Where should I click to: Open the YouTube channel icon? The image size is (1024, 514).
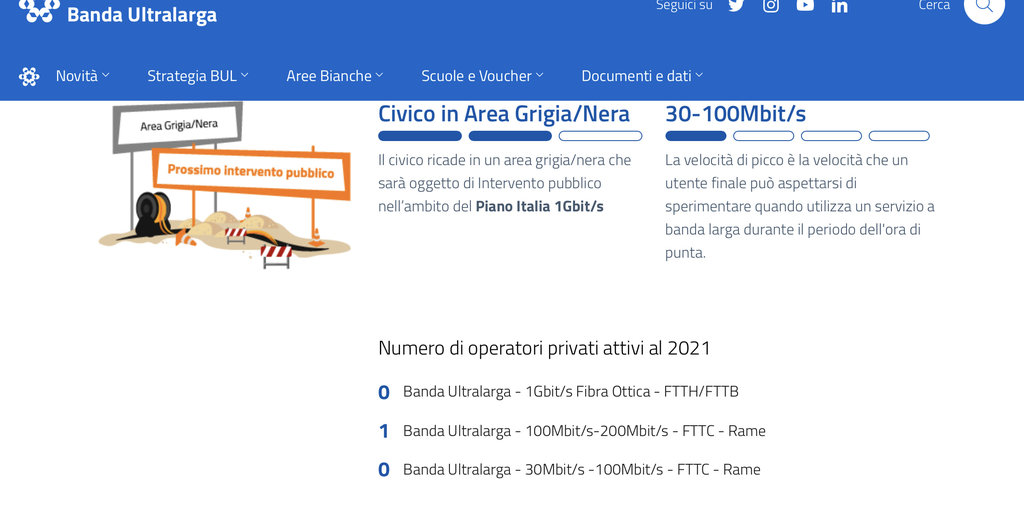tap(805, 6)
